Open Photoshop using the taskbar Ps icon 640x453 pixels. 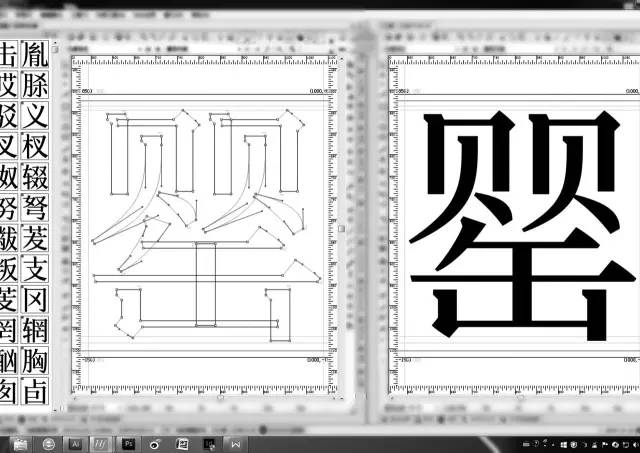click(128, 442)
